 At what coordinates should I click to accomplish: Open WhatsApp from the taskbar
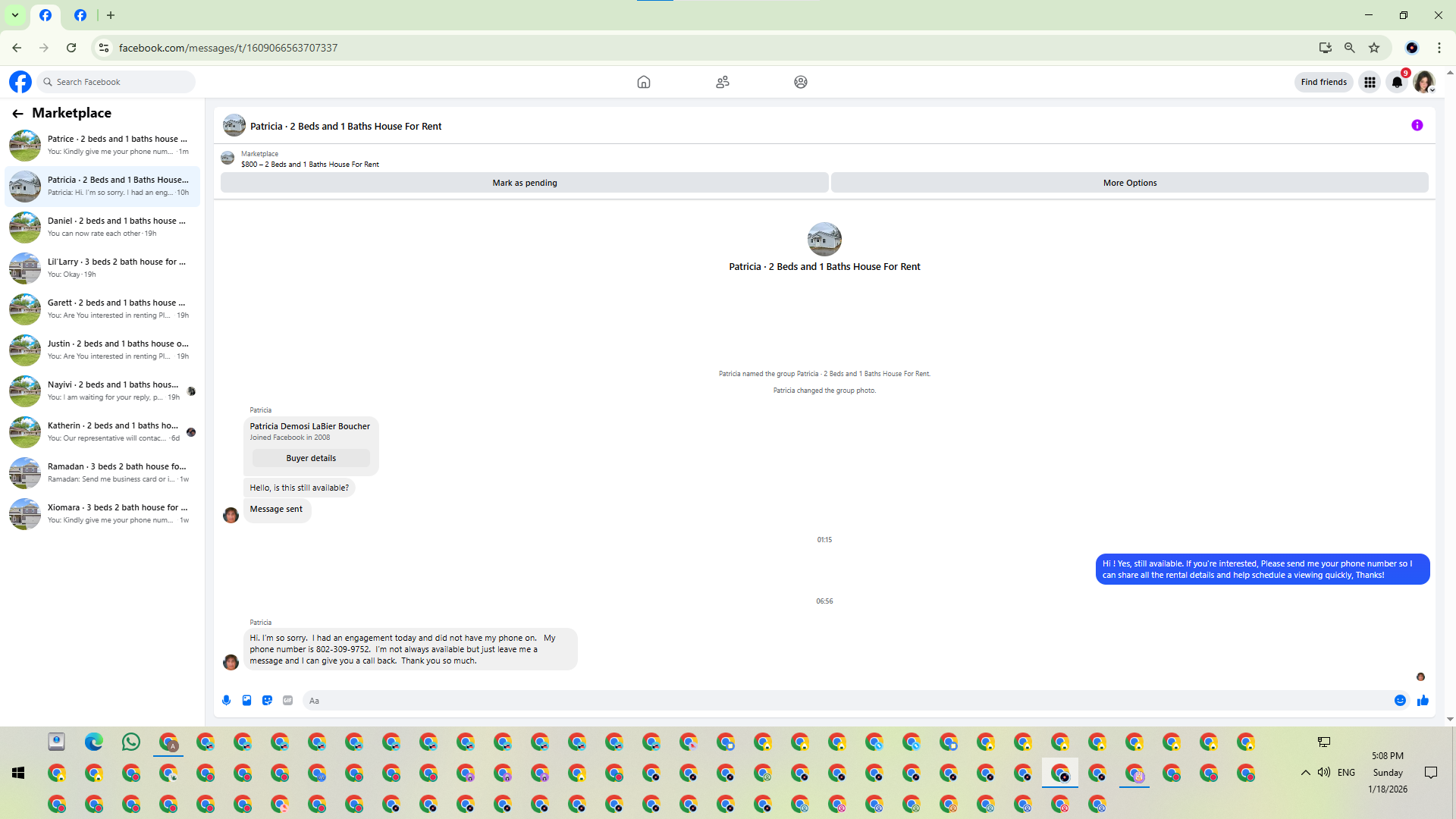(x=131, y=742)
